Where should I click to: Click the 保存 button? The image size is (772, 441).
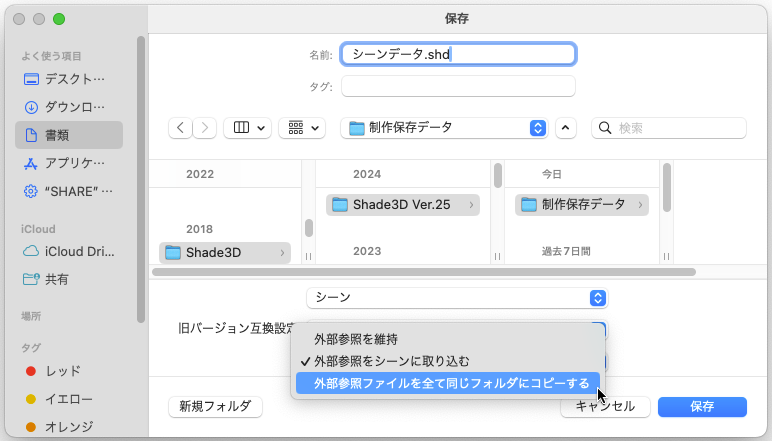click(x=702, y=407)
